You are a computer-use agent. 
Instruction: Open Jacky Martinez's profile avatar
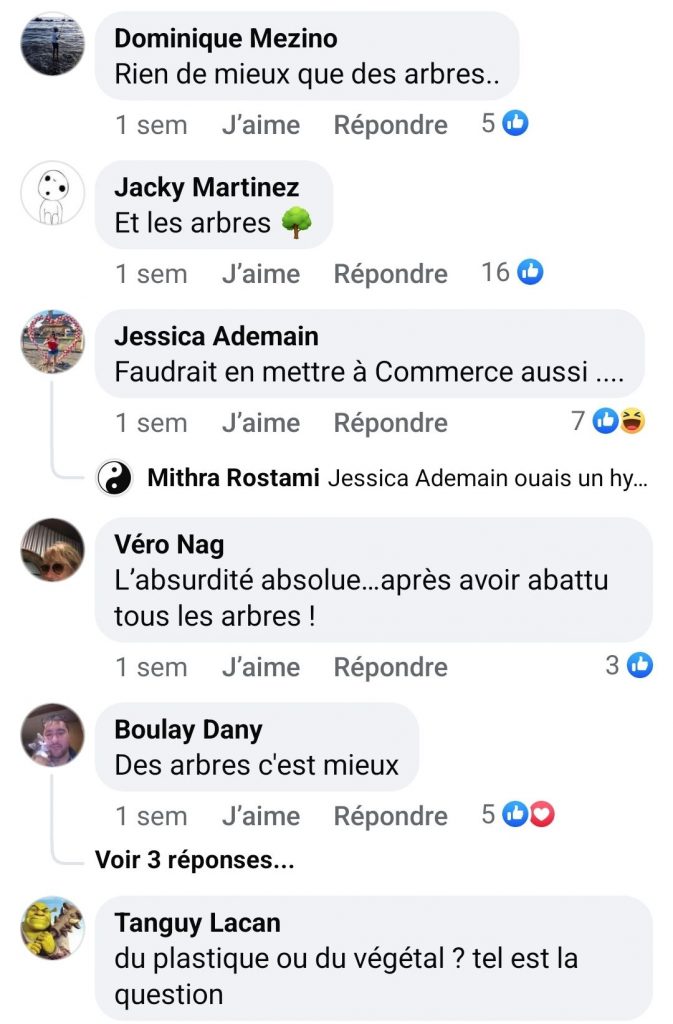pyautogui.click(x=52, y=192)
